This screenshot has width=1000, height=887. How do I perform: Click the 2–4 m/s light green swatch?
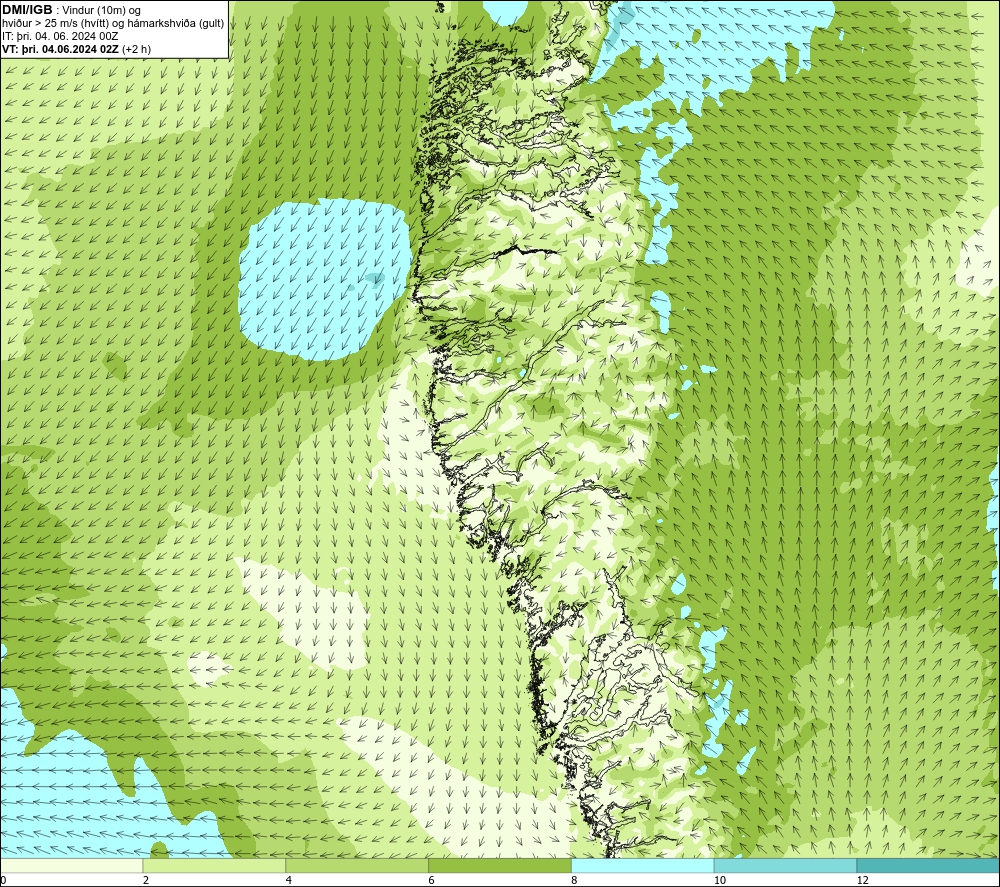pyautogui.click(x=214, y=865)
